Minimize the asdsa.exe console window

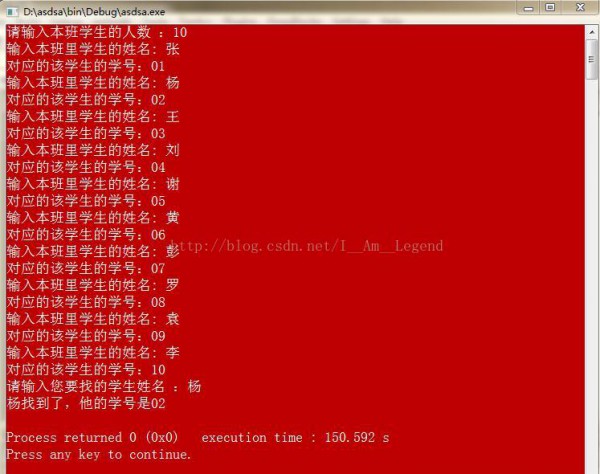point(528,8)
